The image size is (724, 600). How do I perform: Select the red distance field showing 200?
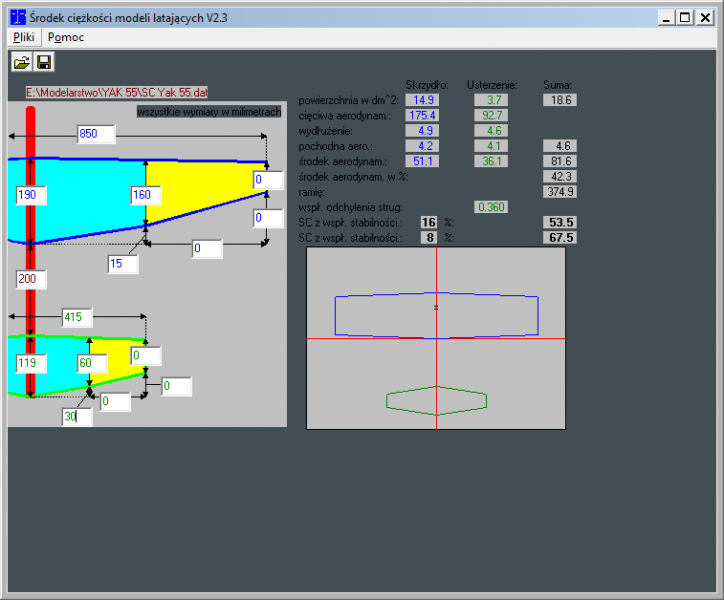pyautogui.click(x=34, y=278)
